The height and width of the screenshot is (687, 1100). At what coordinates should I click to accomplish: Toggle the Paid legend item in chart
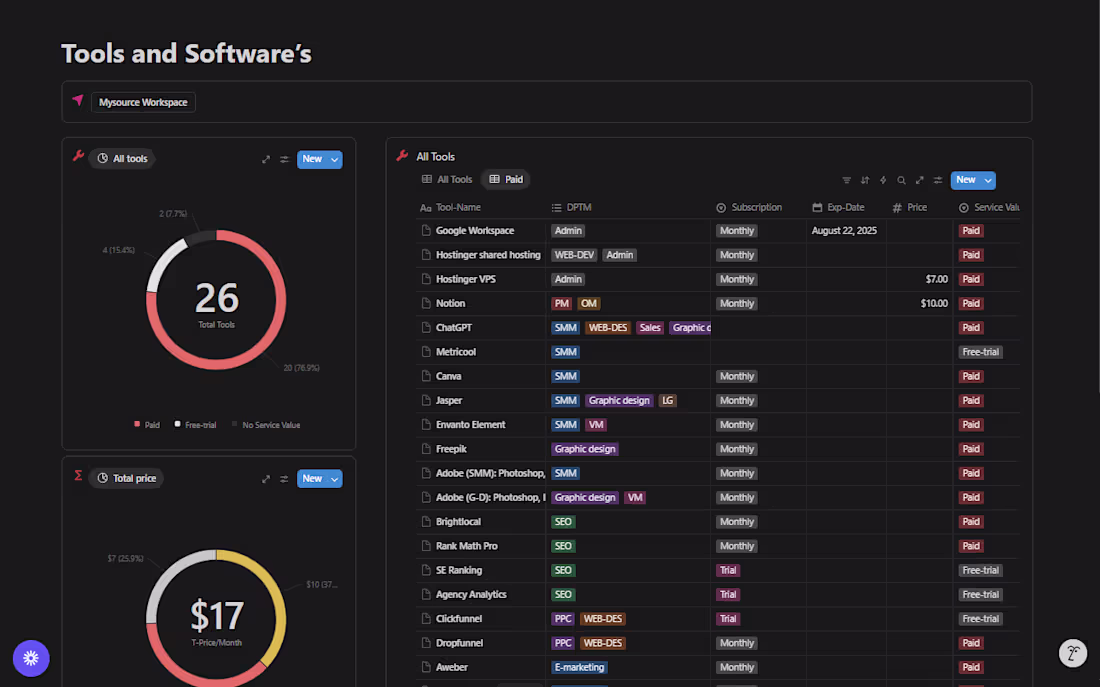pos(147,425)
